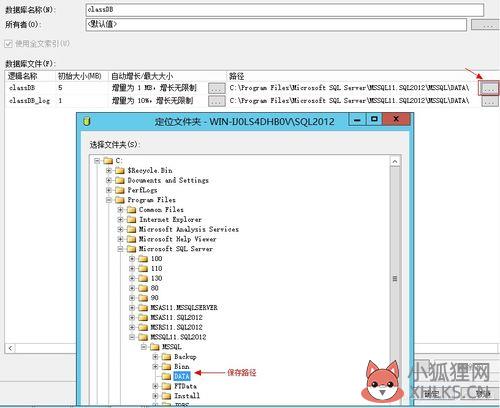This screenshot has height=408, width=500.
Task: Click the Backup folder icon
Action: pos(166,357)
